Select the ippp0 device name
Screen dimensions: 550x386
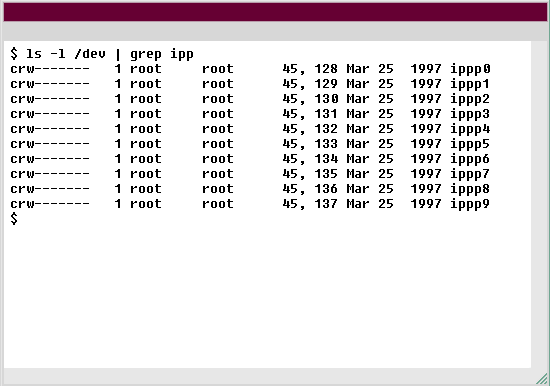(470, 69)
